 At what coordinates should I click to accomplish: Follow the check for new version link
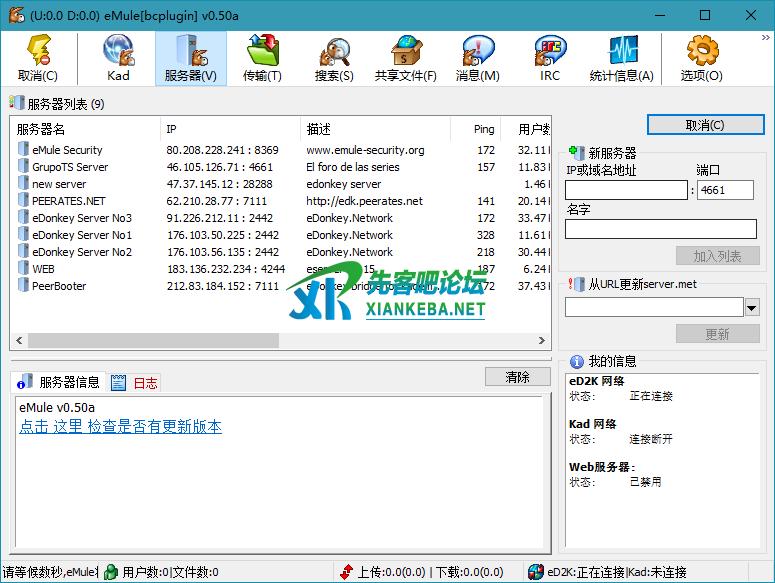120,427
